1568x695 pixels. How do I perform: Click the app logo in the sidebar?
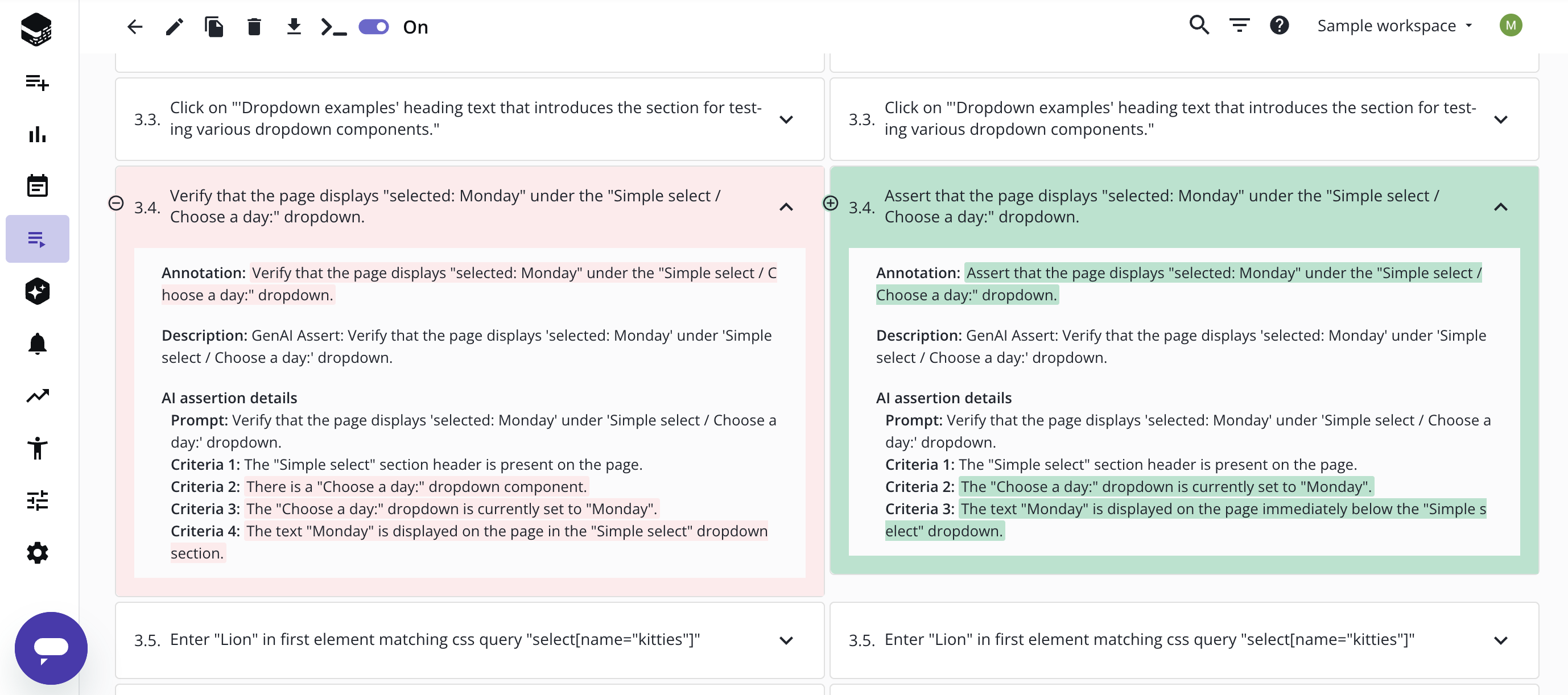36,28
